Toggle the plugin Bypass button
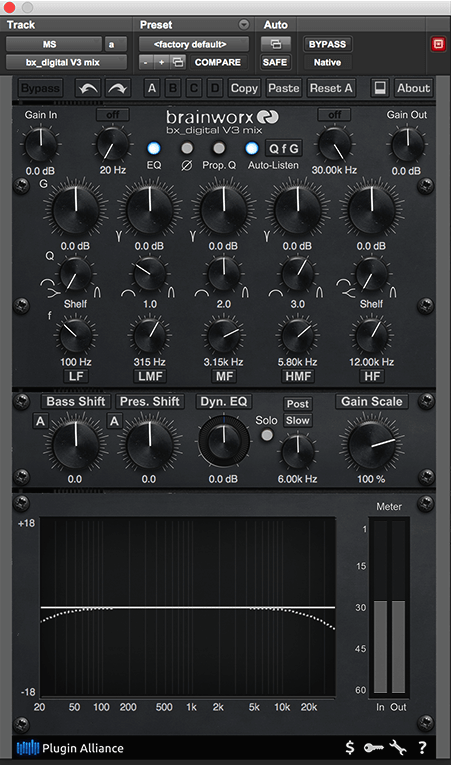Image resolution: width=451 pixels, height=765 pixels. [41, 88]
